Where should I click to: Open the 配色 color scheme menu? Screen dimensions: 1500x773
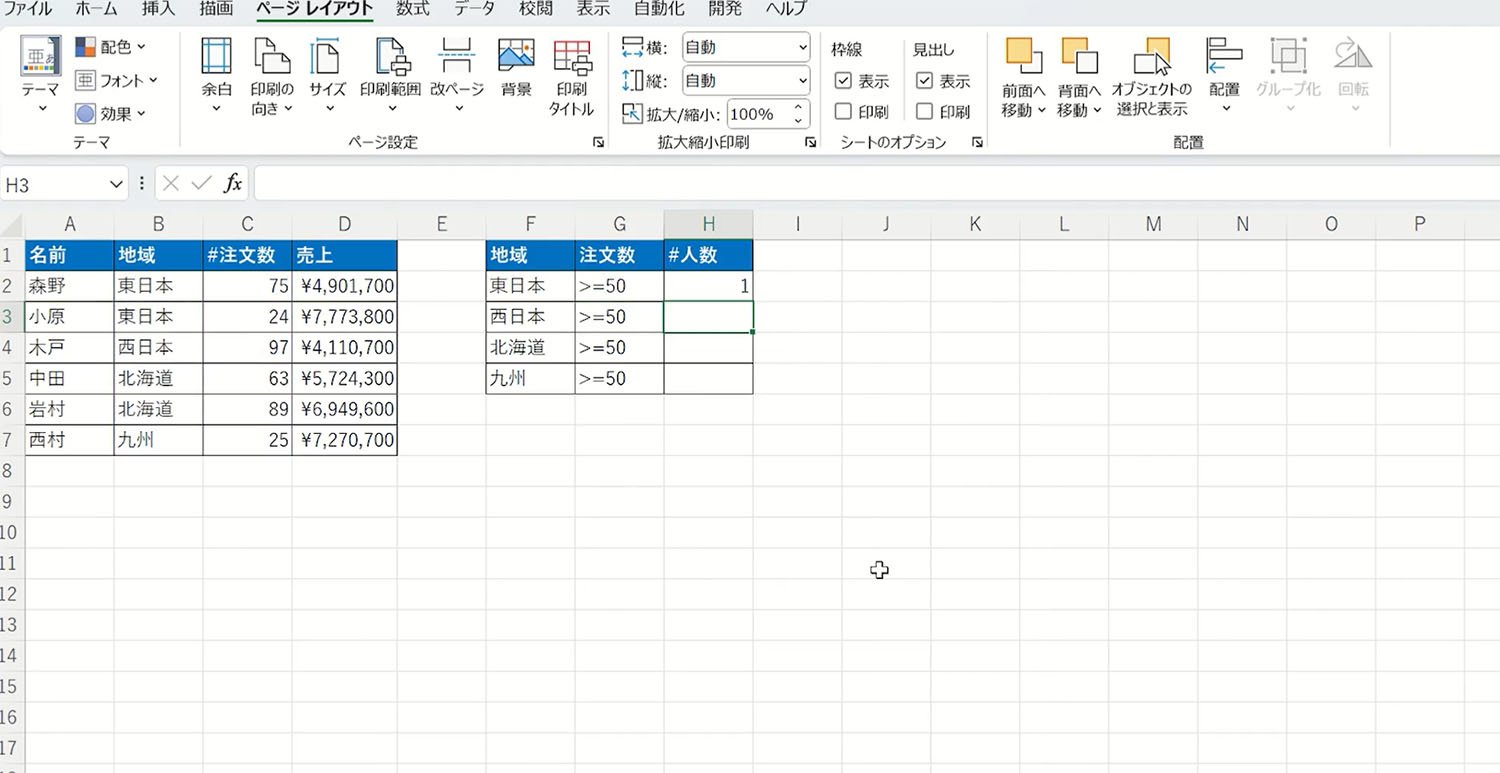point(110,47)
